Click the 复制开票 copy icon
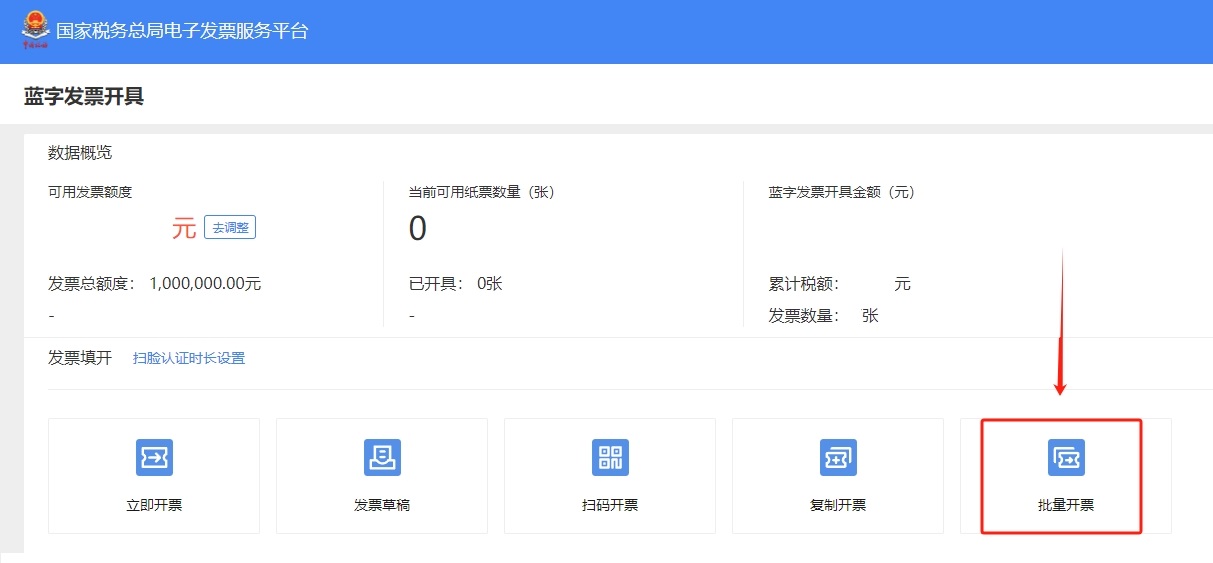 838,457
